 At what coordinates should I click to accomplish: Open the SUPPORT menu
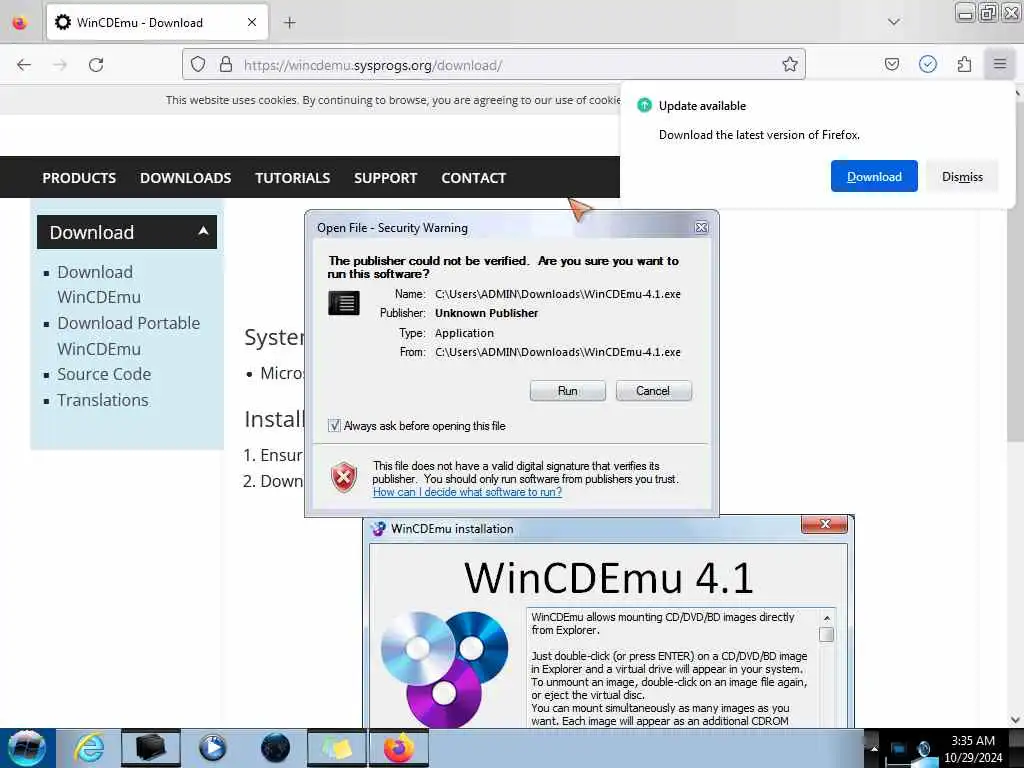pyautogui.click(x=385, y=178)
